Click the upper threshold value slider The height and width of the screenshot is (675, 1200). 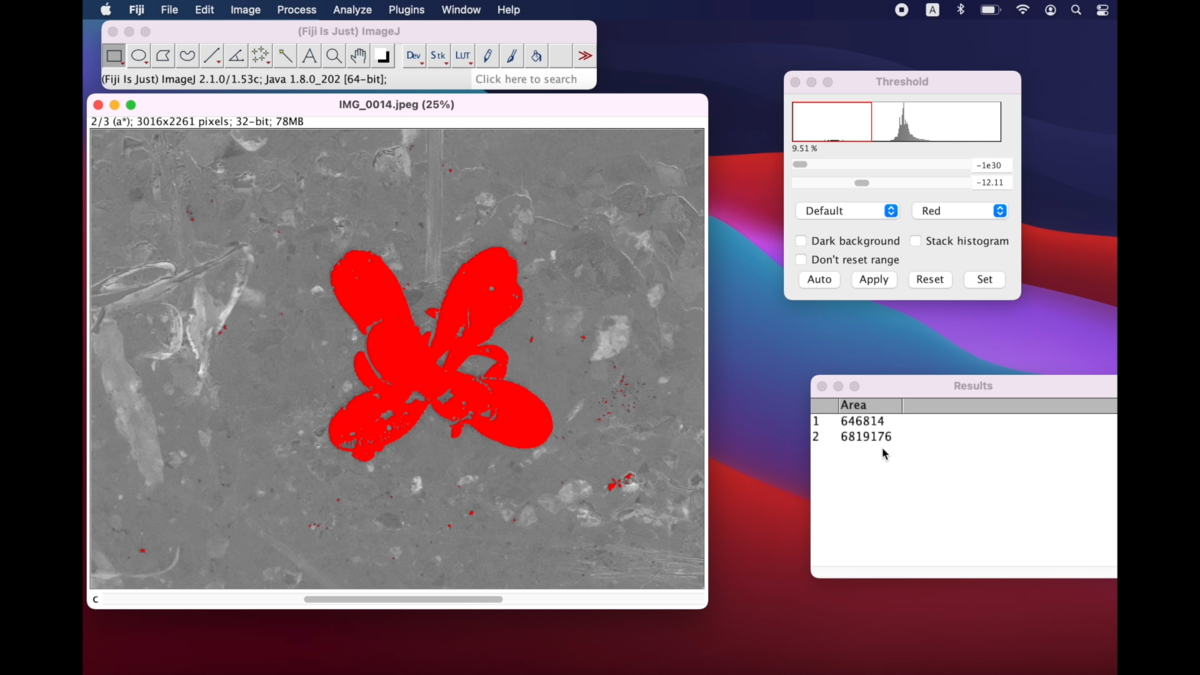point(880,183)
